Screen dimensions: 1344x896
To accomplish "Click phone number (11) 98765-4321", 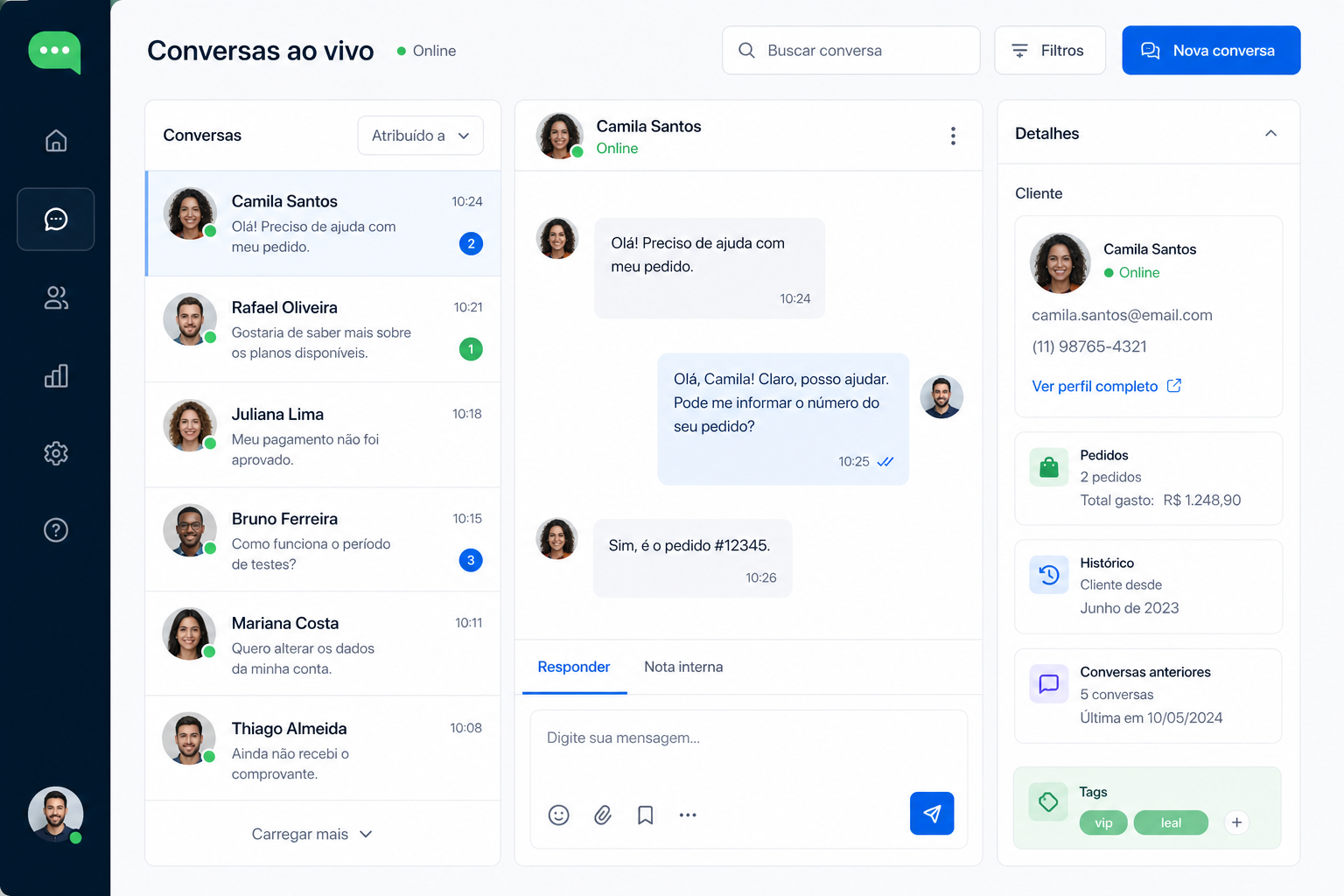I will 1089,346.
